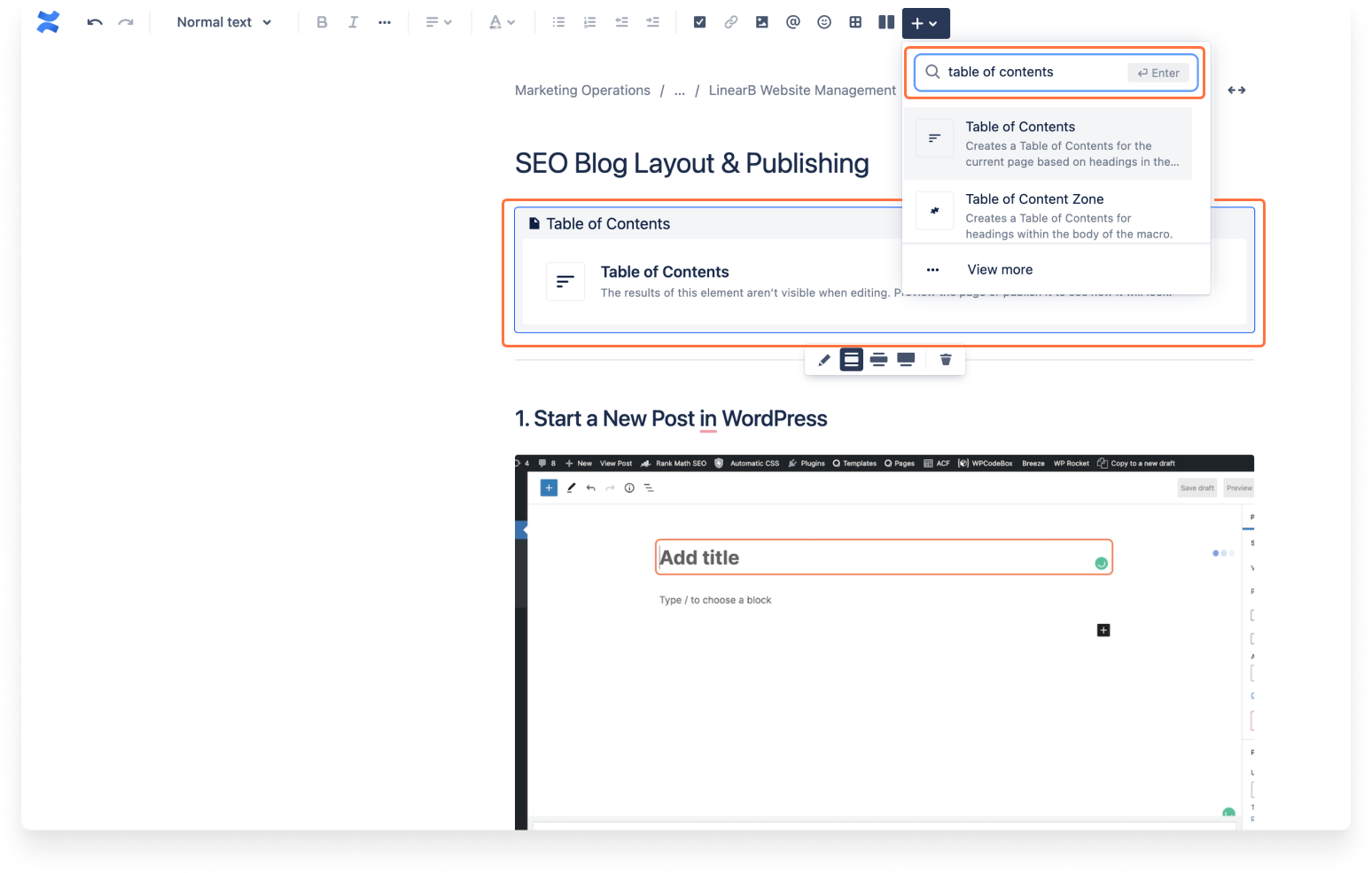Screen dimensions: 1372x873
Task: Insert a mention with the @ icon
Action: click(793, 22)
